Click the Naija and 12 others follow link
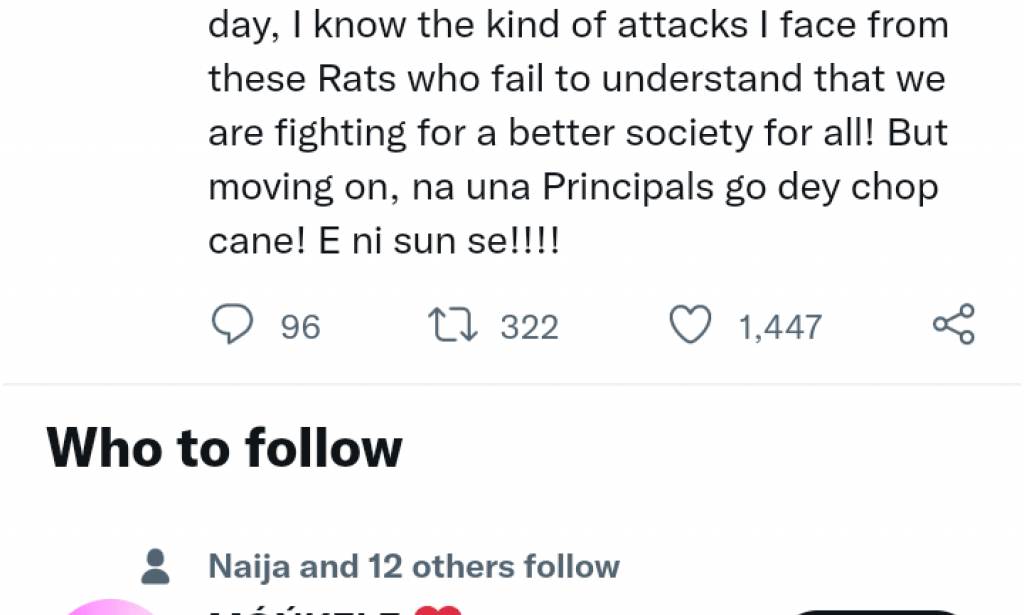 [x=413, y=565]
